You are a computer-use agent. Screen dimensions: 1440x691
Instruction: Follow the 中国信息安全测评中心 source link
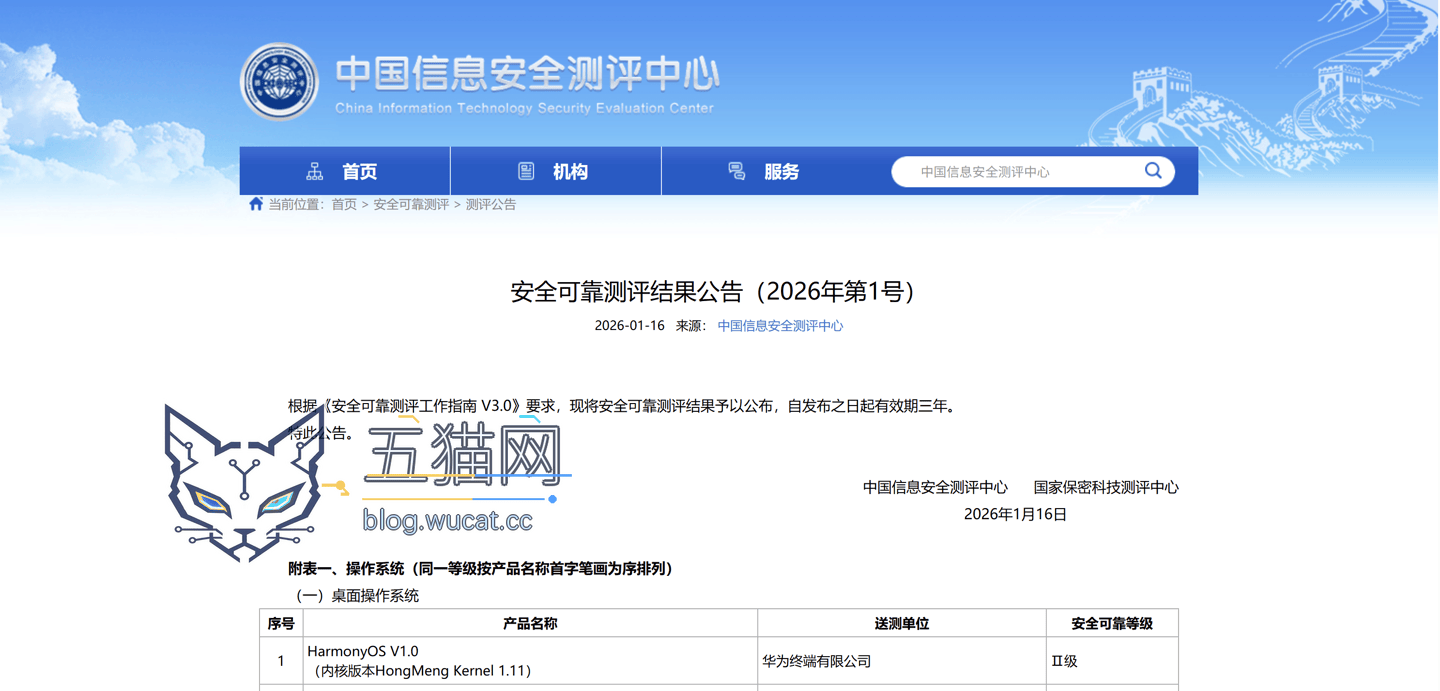pyautogui.click(x=780, y=326)
